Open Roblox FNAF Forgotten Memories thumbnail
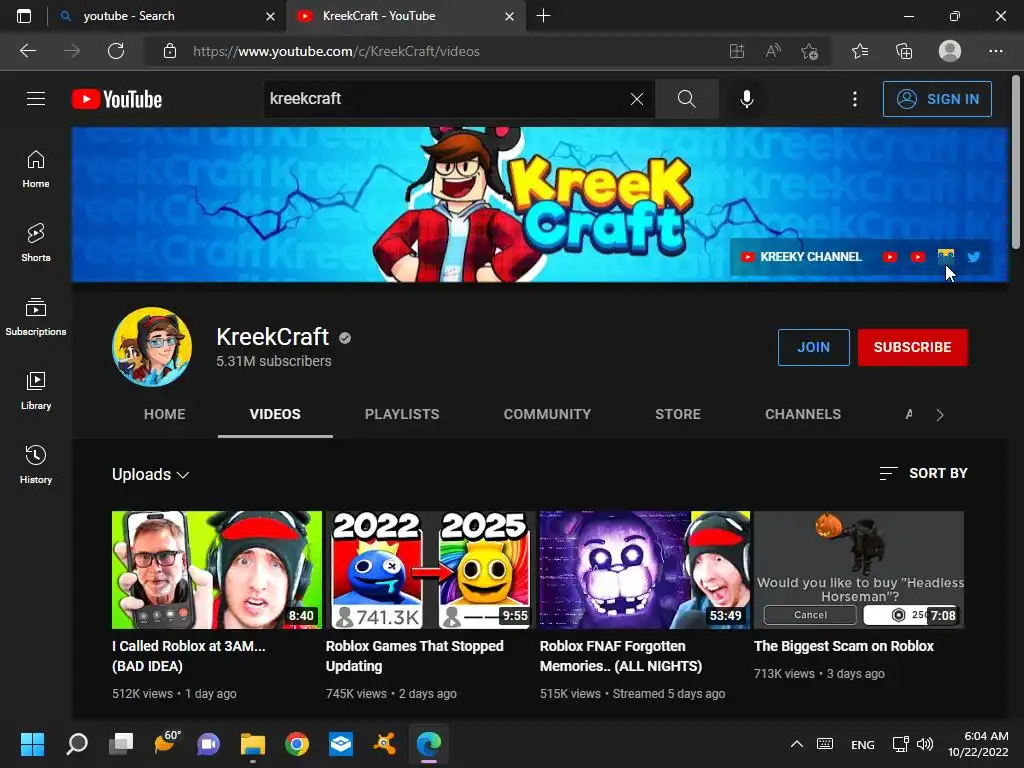The width and height of the screenshot is (1024, 768). click(x=645, y=569)
